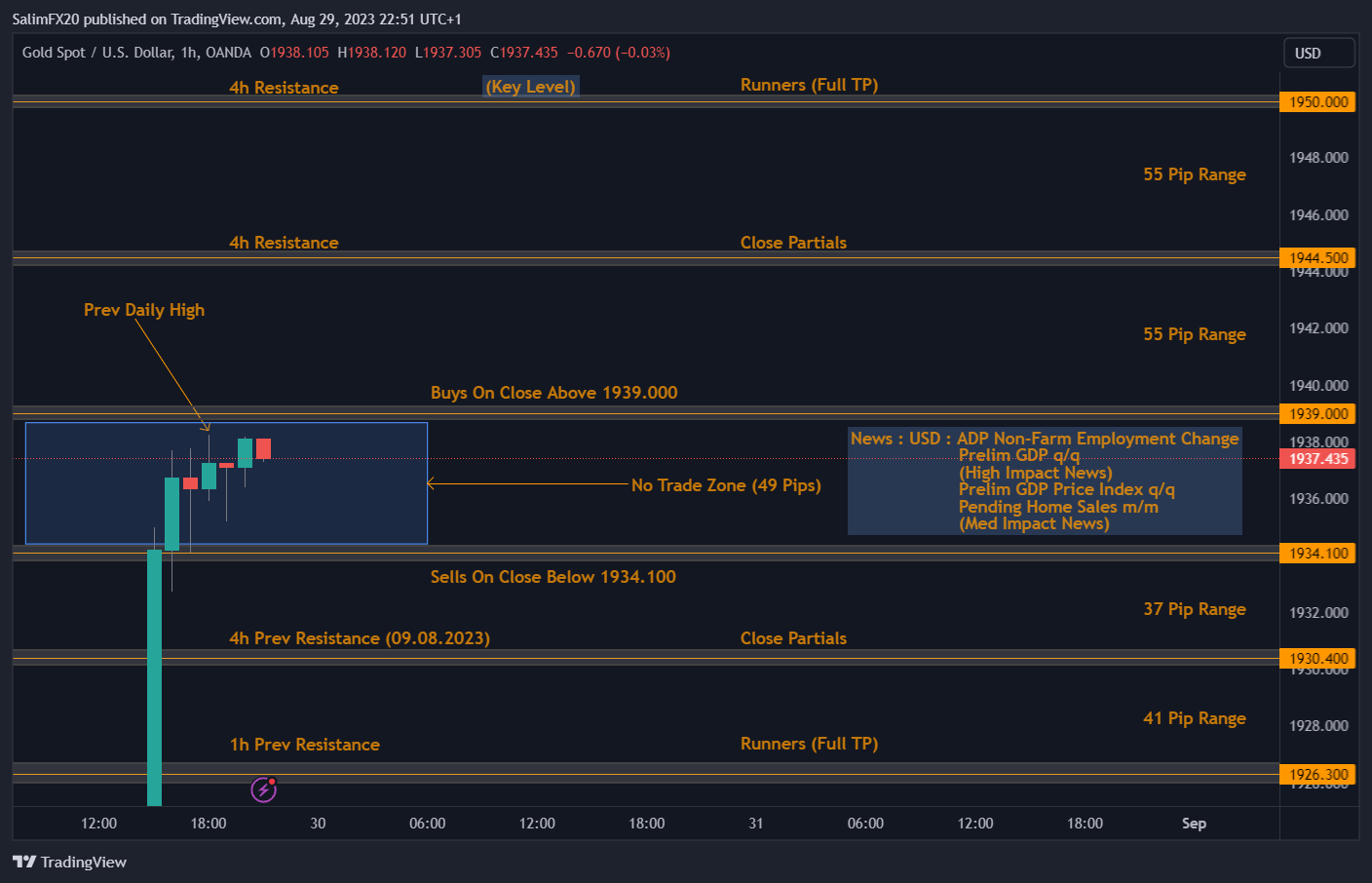Select the 1930.400 price label
Image resolution: width=1372 pixels, height=883 pixels.
coord(1317,658)
